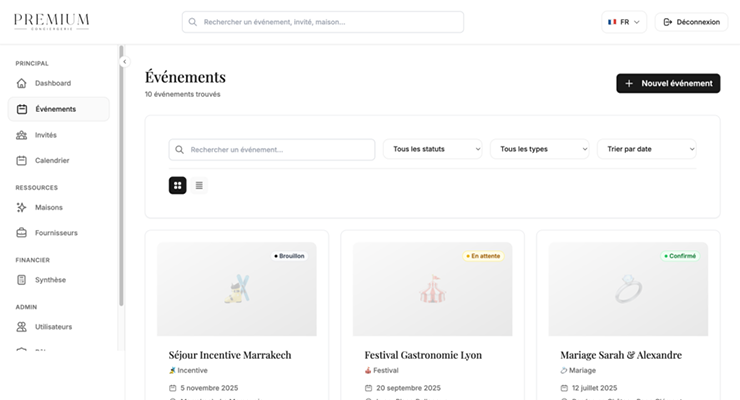Click the Invités people icon
740x400 pixels.
click(x=22, y=135)
